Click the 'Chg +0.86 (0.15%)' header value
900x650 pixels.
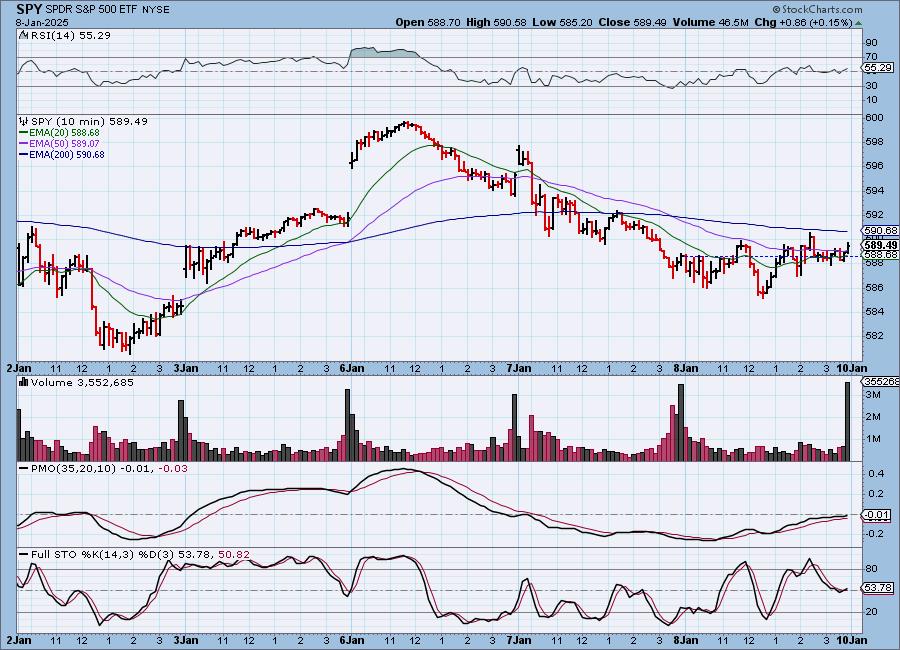[x=803, y=22]
